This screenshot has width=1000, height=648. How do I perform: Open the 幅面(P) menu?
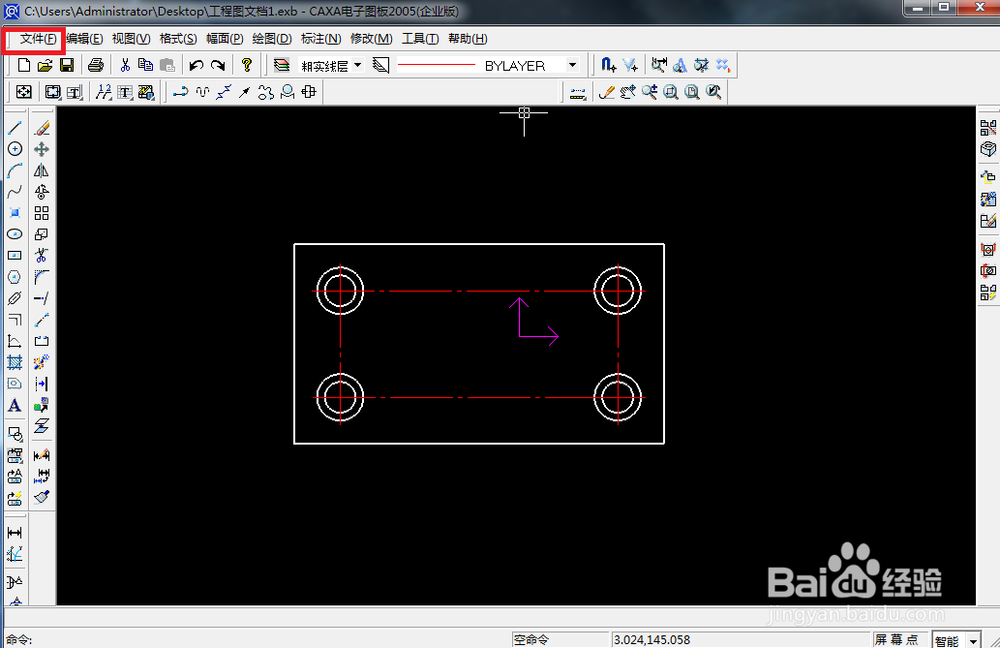click(x=224, y=39)
